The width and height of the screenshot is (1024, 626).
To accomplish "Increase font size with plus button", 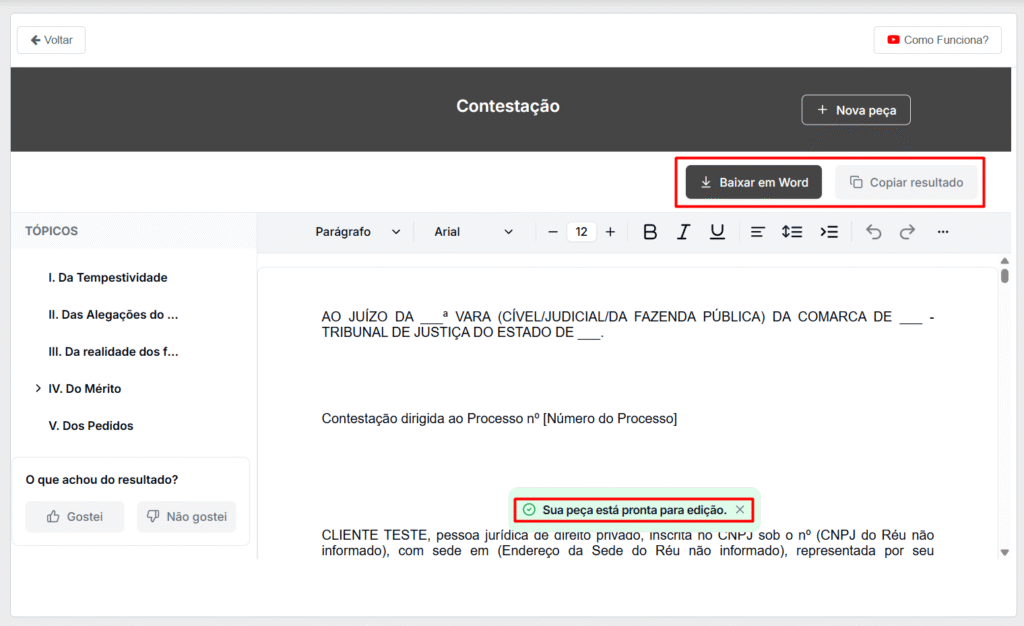I will [x=610, y=232].
